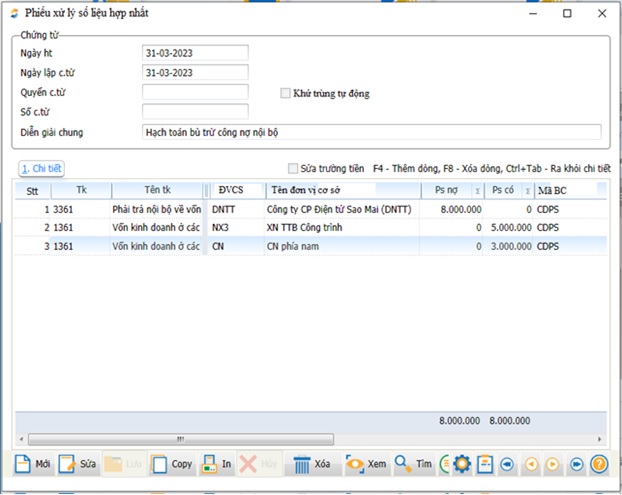Click the Diễn giải chung text field
This screenshot has height=495, width=622.
point(371,132)
